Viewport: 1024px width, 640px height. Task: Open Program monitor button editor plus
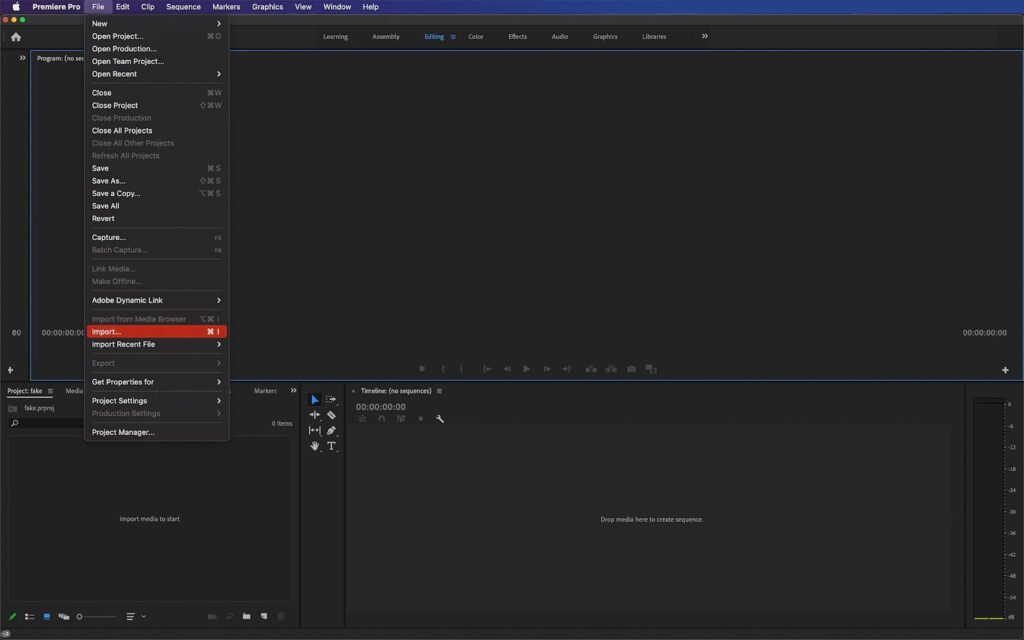click(1005, 370)
